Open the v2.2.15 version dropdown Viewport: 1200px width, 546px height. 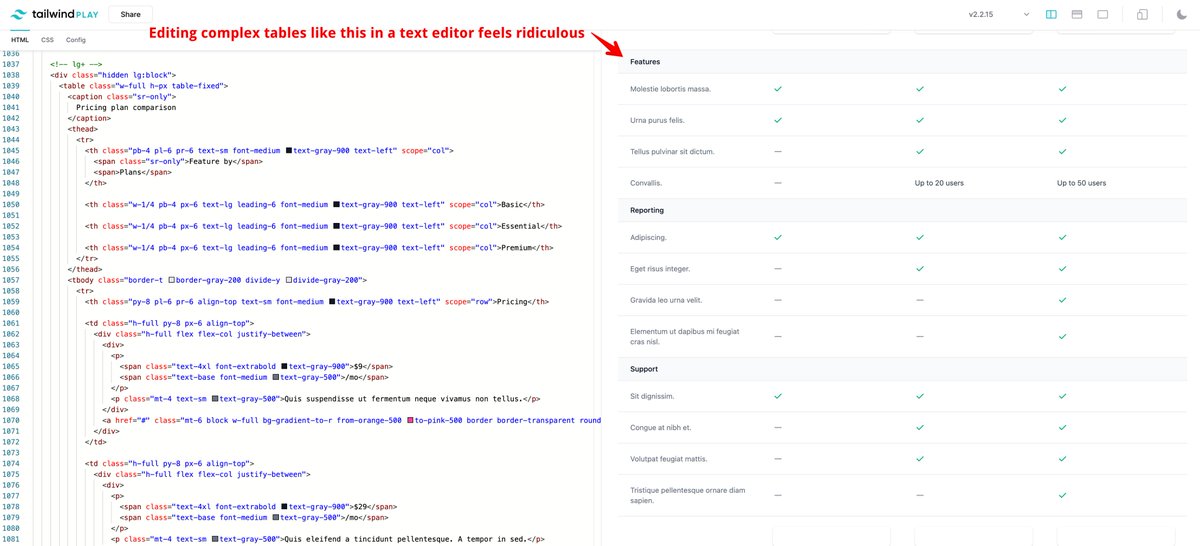point(999,15)
